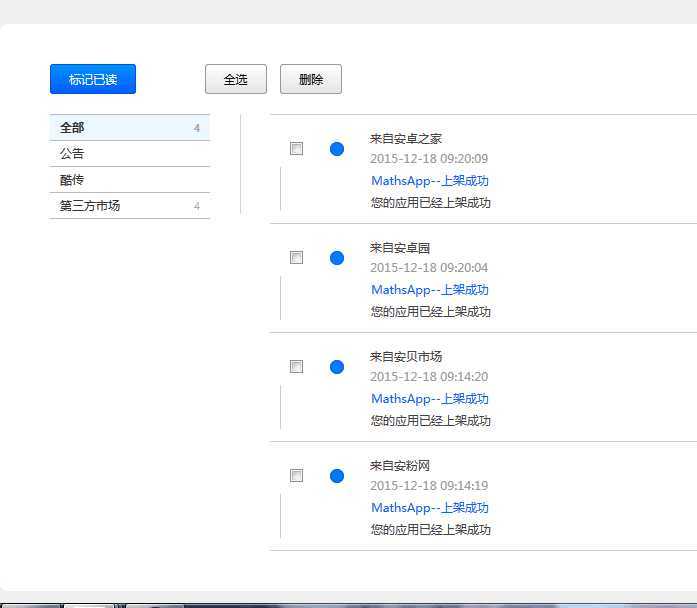Click the 全部 unread count 4
Image resolution: width=697 pixels, height=608 pixels.
(197, 128)
